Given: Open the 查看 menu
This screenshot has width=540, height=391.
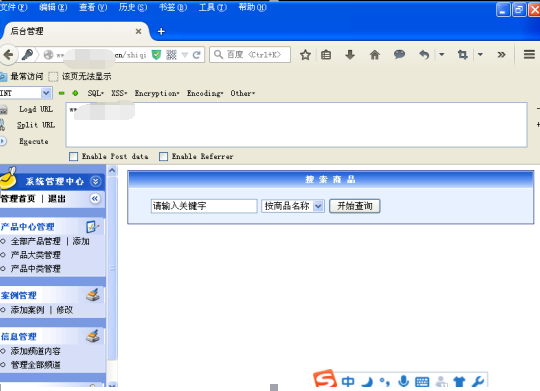Looking at the screenshot, I should 93,7.
